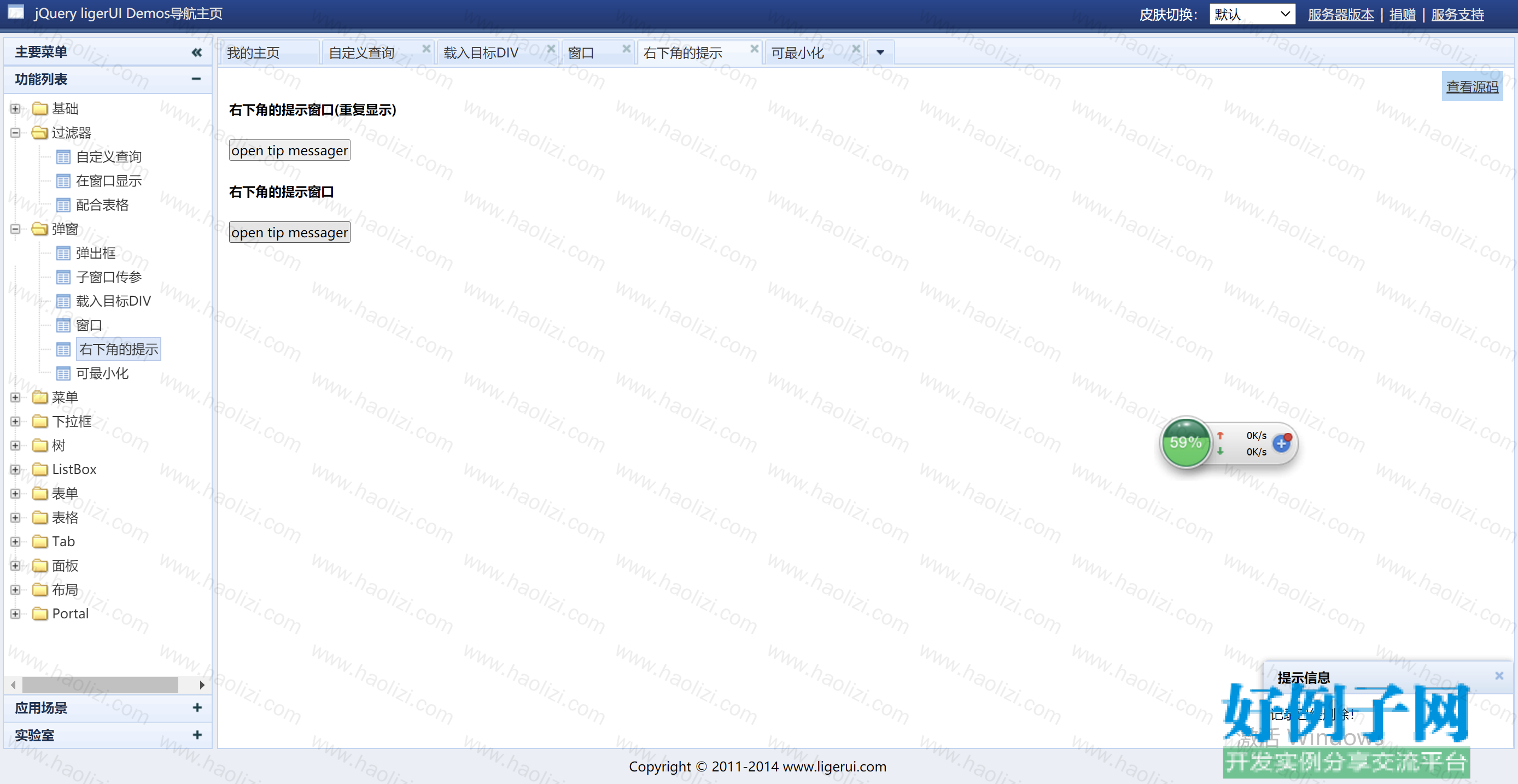Viewport: 1518px width, 784px height.
Task: Click the 弹窗 open folder icon
Action: coord(40,229)
